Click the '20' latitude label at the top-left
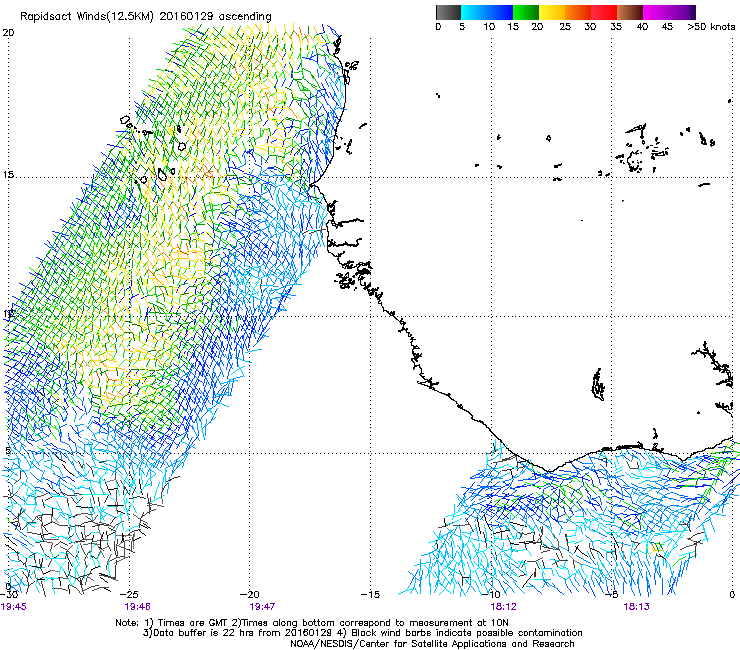The height and width of the screenshot is (650, 740). [8, 33]
